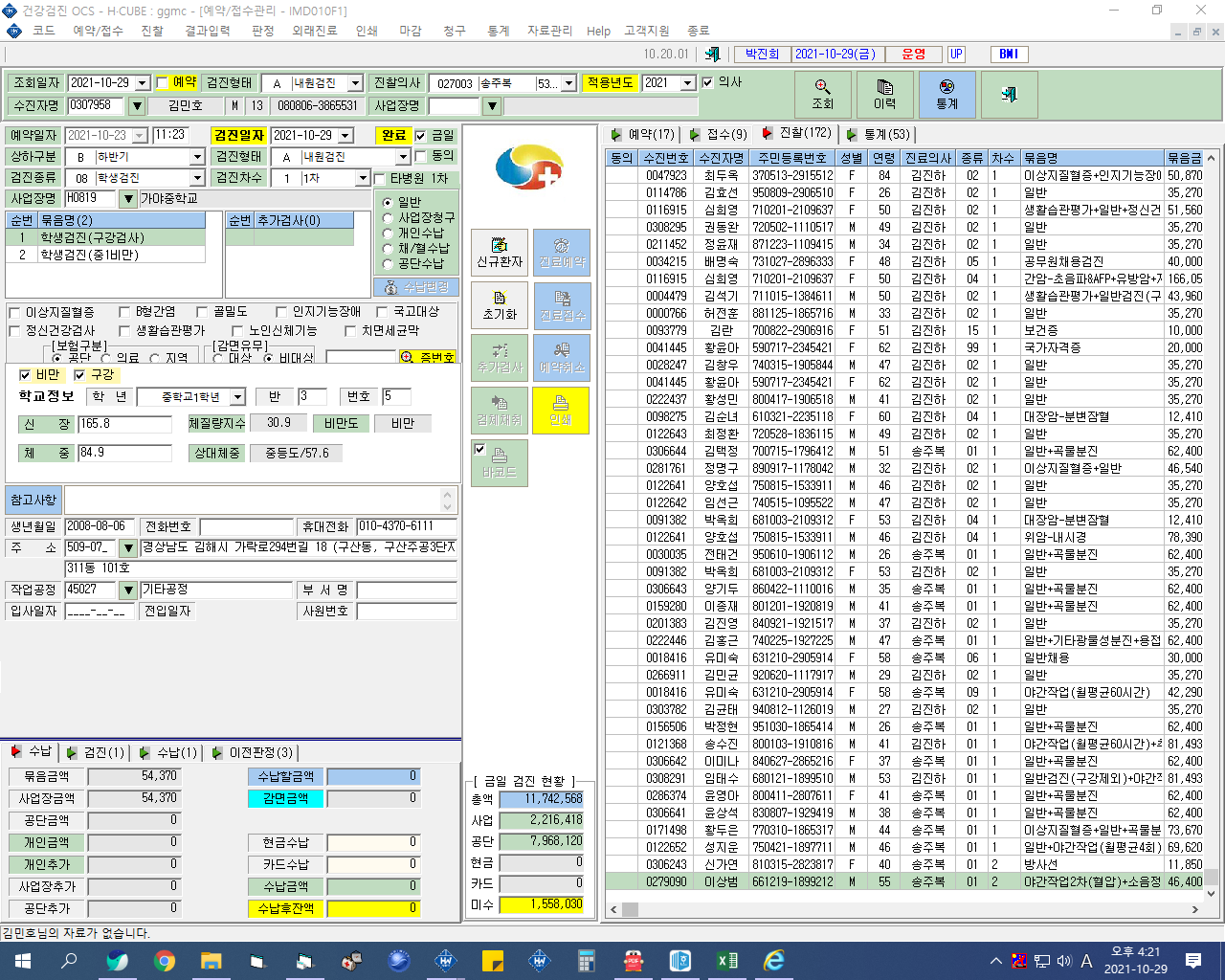The height and width of the screenshot is (980, 1225).
Task: Expand the 중학교1학년 grade dropdown
Action: [237, 396]
